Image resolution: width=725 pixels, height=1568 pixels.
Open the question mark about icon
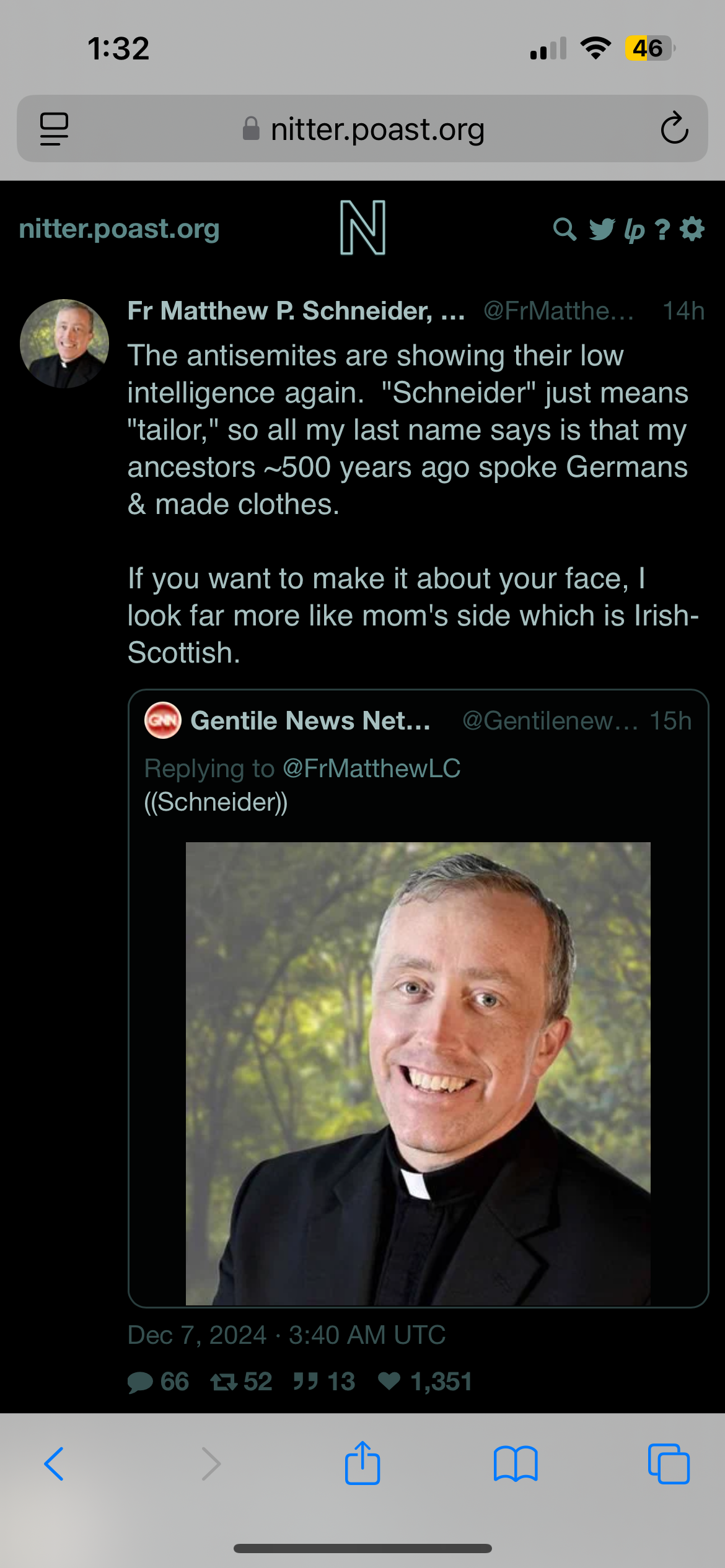pyautogui.click(x=662, y=230)
